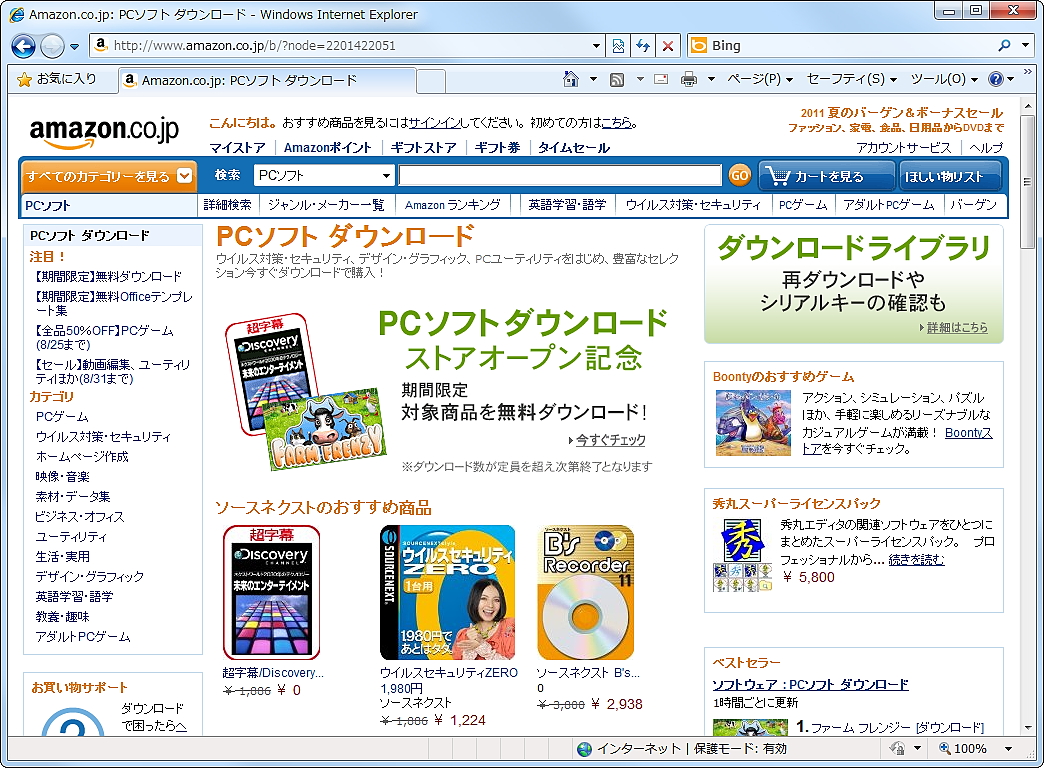1044x768 pixels.
Task: Click the GO search button
Action: [x=739, y=175]
